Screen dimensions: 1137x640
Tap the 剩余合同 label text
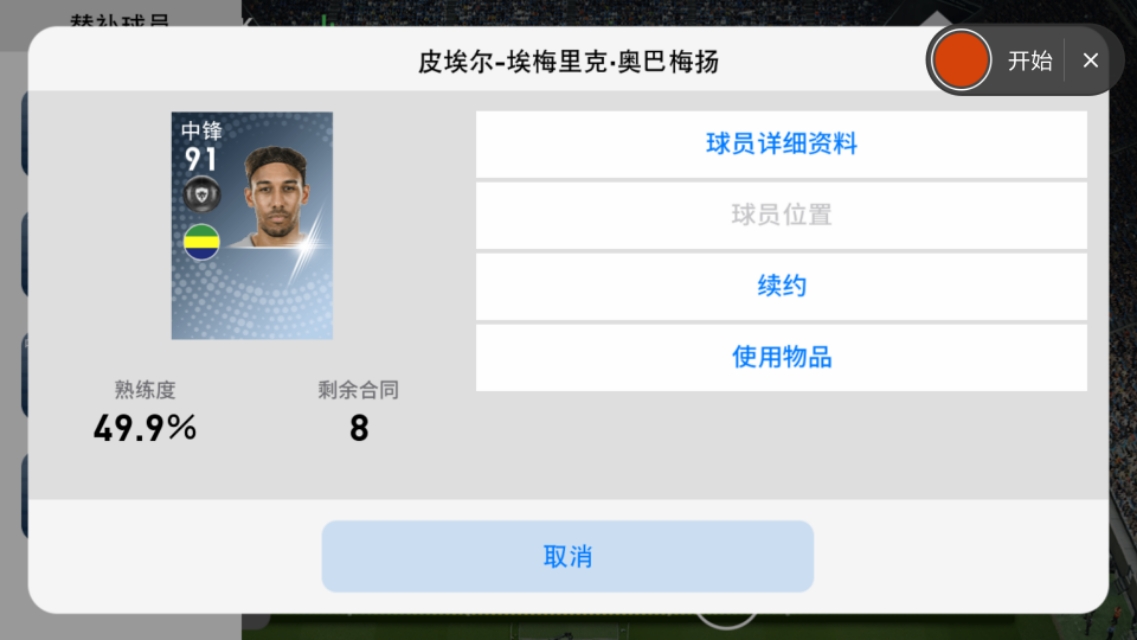coord(358,390)
